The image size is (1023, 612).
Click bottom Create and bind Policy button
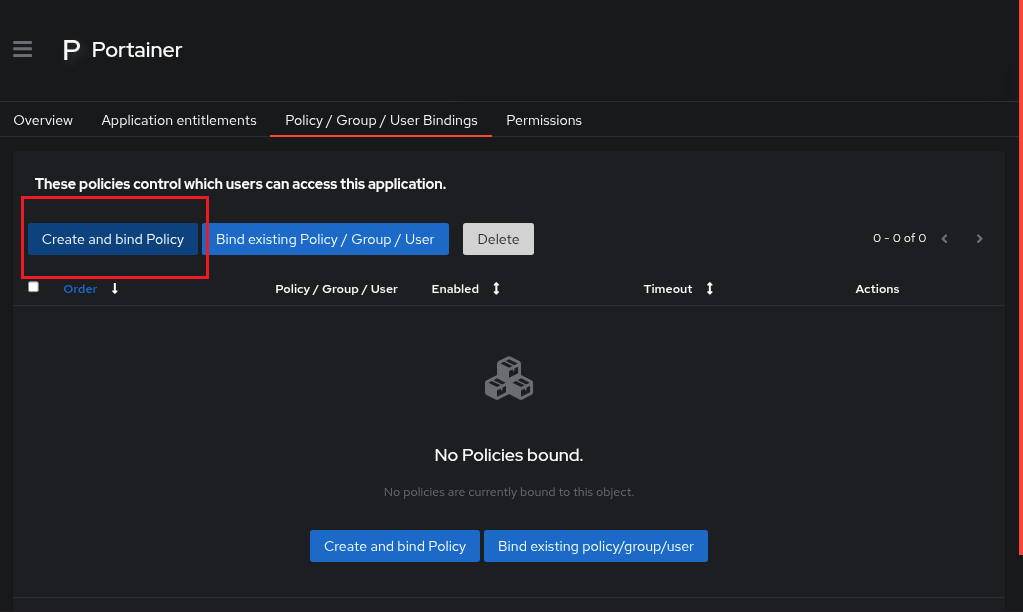tap(395, 546)
